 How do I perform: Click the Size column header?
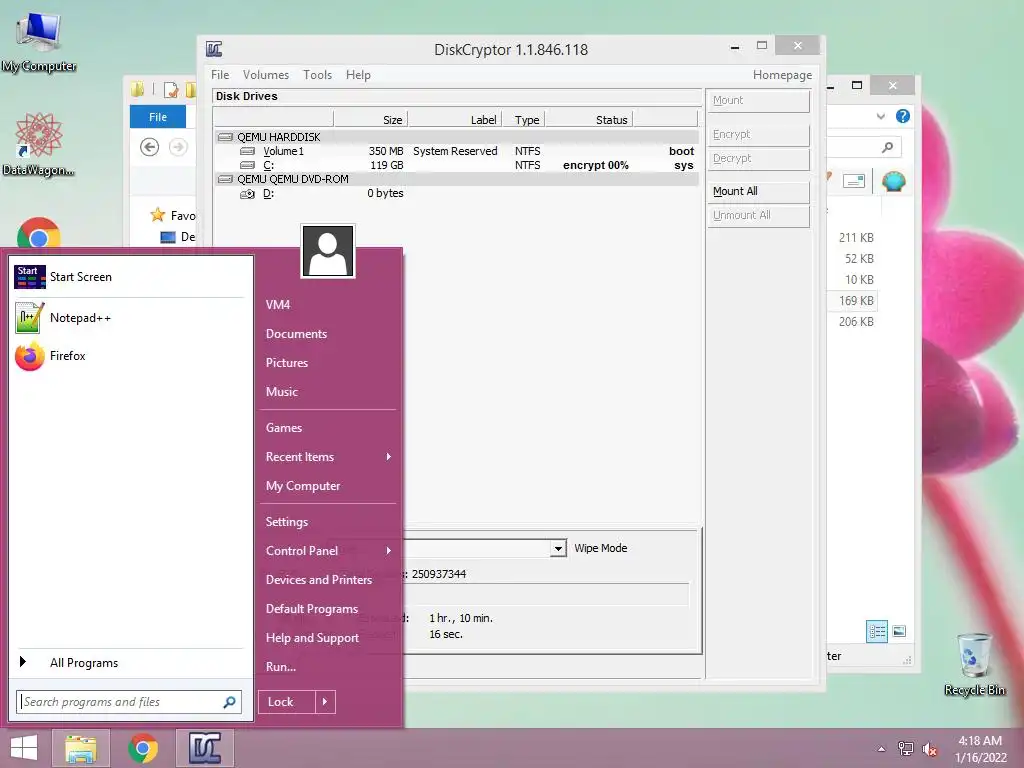click(371, 120)
